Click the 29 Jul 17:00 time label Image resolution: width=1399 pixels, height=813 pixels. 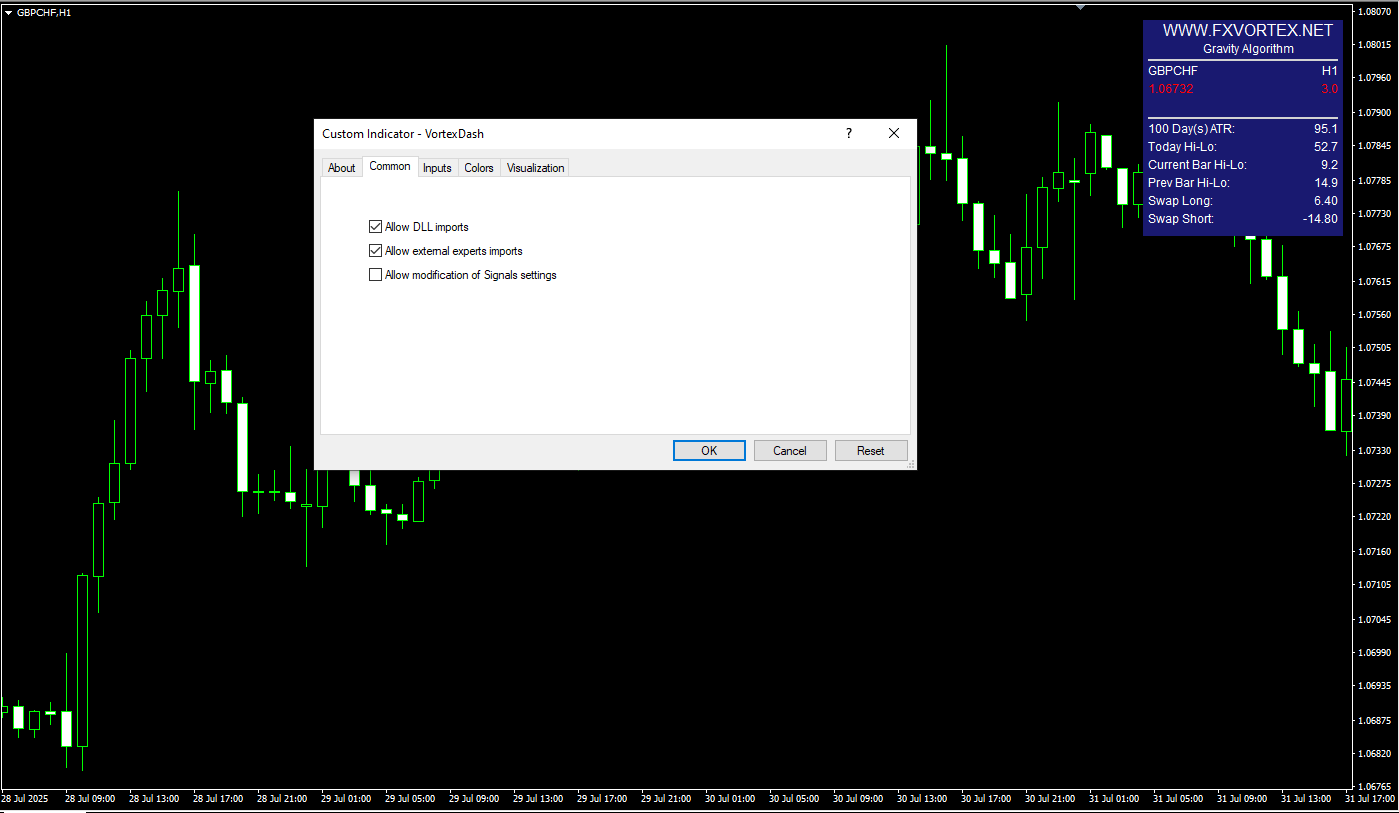(602, 800)
